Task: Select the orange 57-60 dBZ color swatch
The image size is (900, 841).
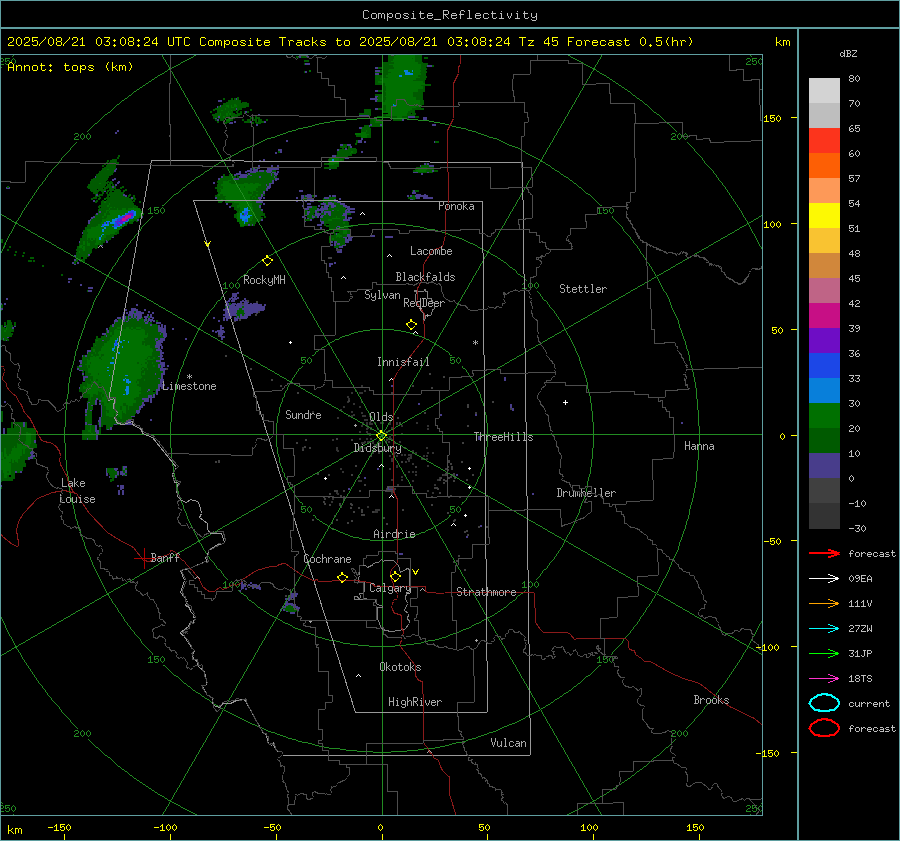Action: tap(824, 166)
